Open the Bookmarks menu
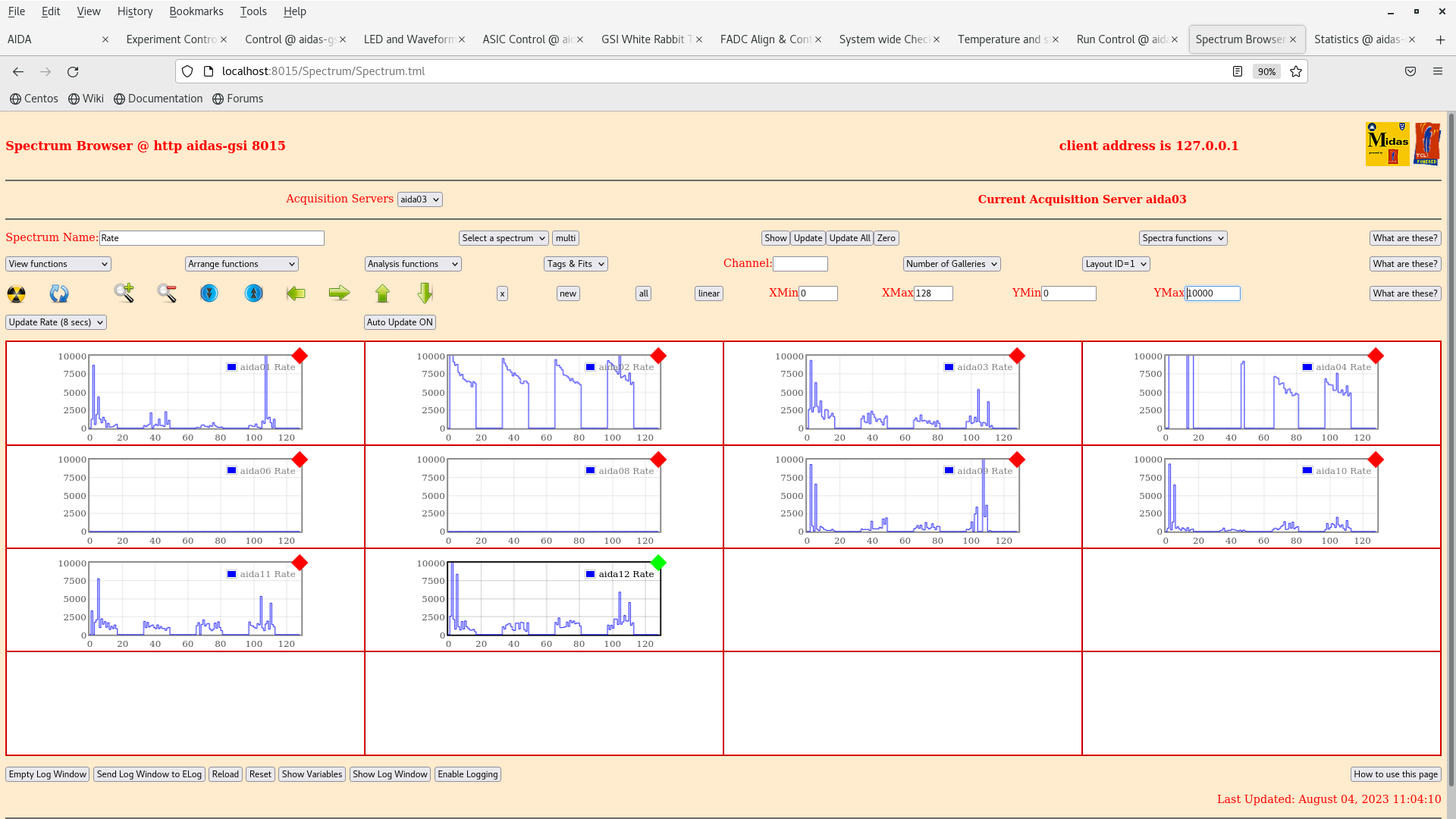1456x819 pixels. [196, 11]
